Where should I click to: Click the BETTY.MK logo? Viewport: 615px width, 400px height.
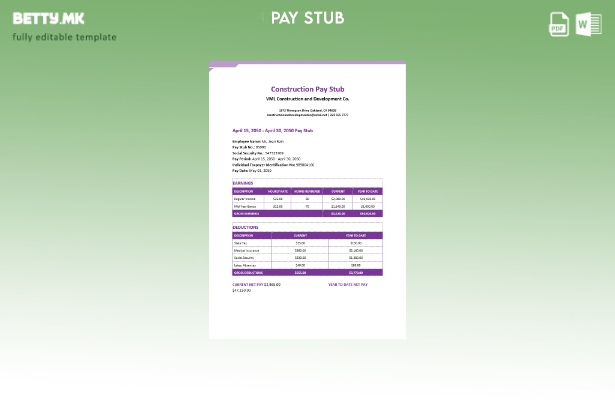[x=48, y=18]
